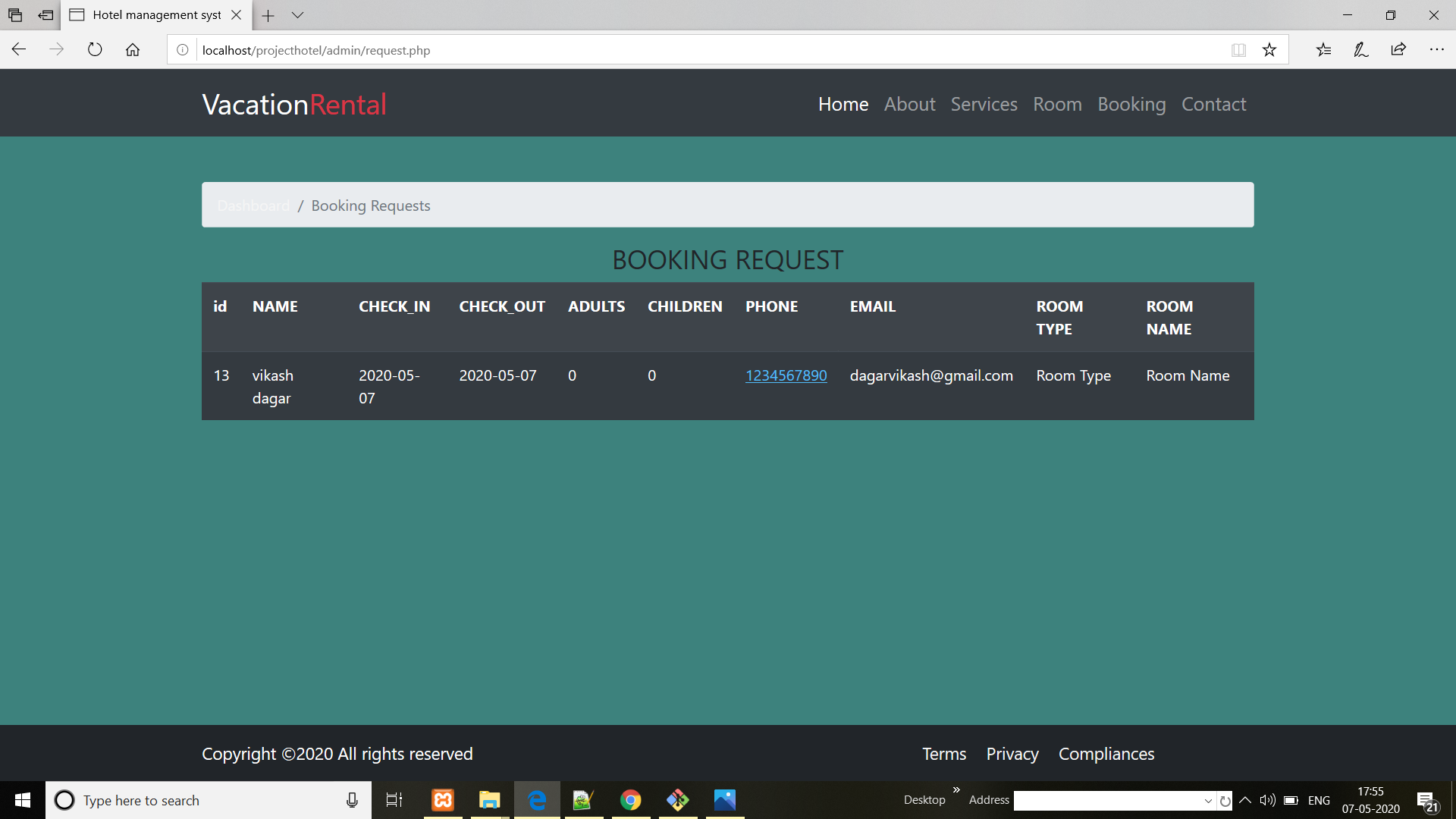1456x819 pixels.
Task: Open the Address toolbar dropdown
Action: pos(1207,801)
